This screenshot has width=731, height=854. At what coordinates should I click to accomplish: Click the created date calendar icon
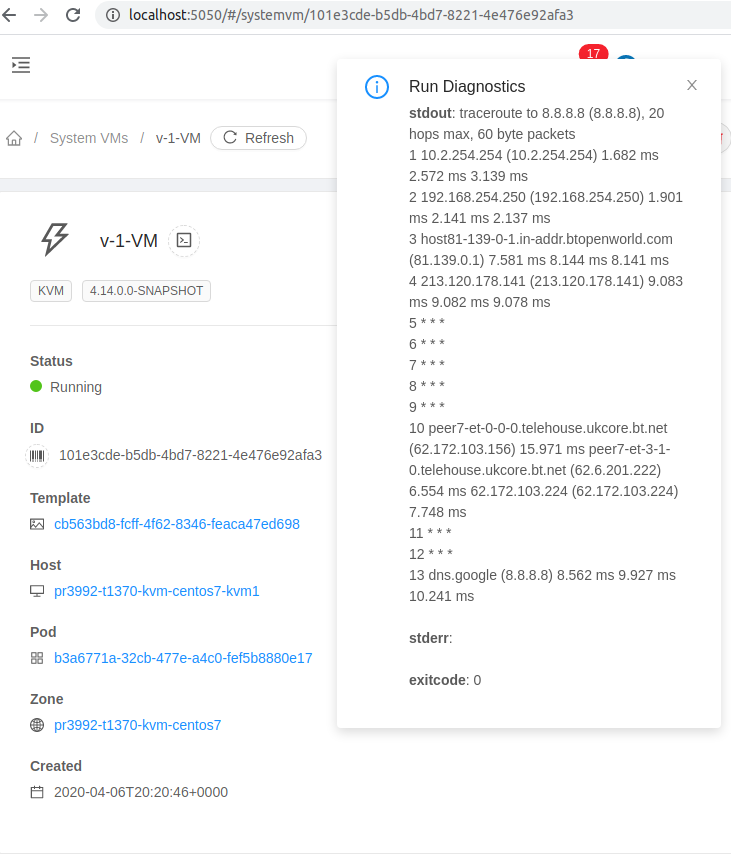pyautogui.click(x=37, y=792)
